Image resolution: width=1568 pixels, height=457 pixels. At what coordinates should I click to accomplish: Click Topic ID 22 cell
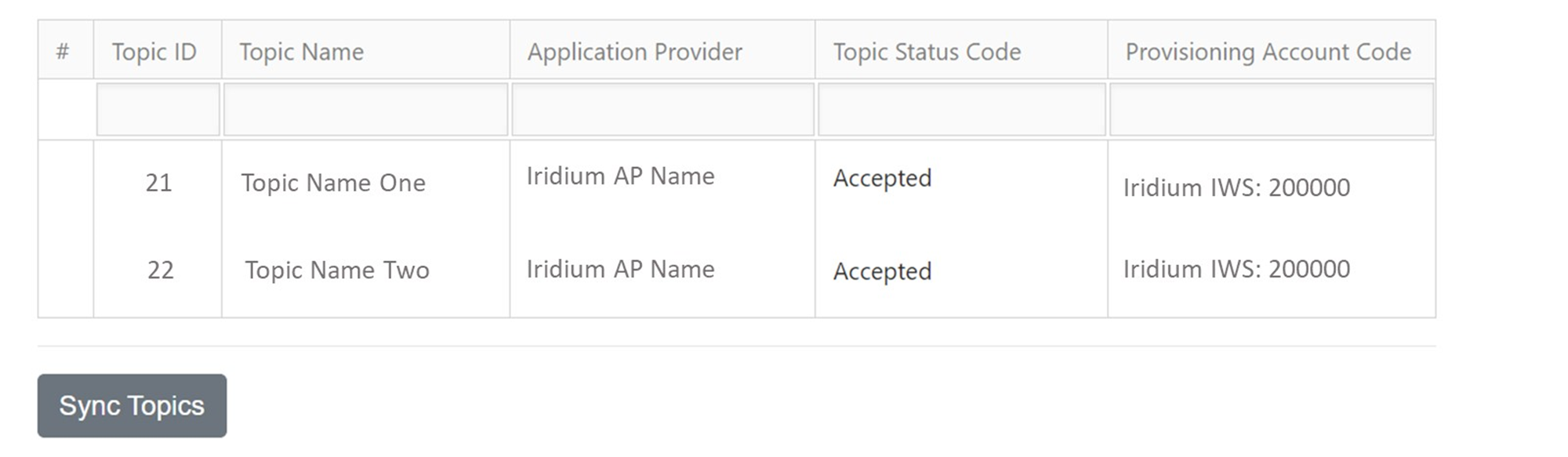pyautogui.click(x=160, y=270)
